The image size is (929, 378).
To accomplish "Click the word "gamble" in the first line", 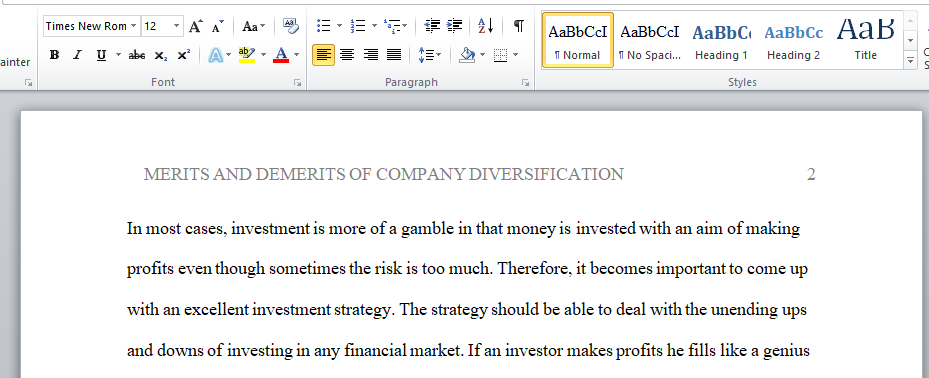I will coord(428,229).
